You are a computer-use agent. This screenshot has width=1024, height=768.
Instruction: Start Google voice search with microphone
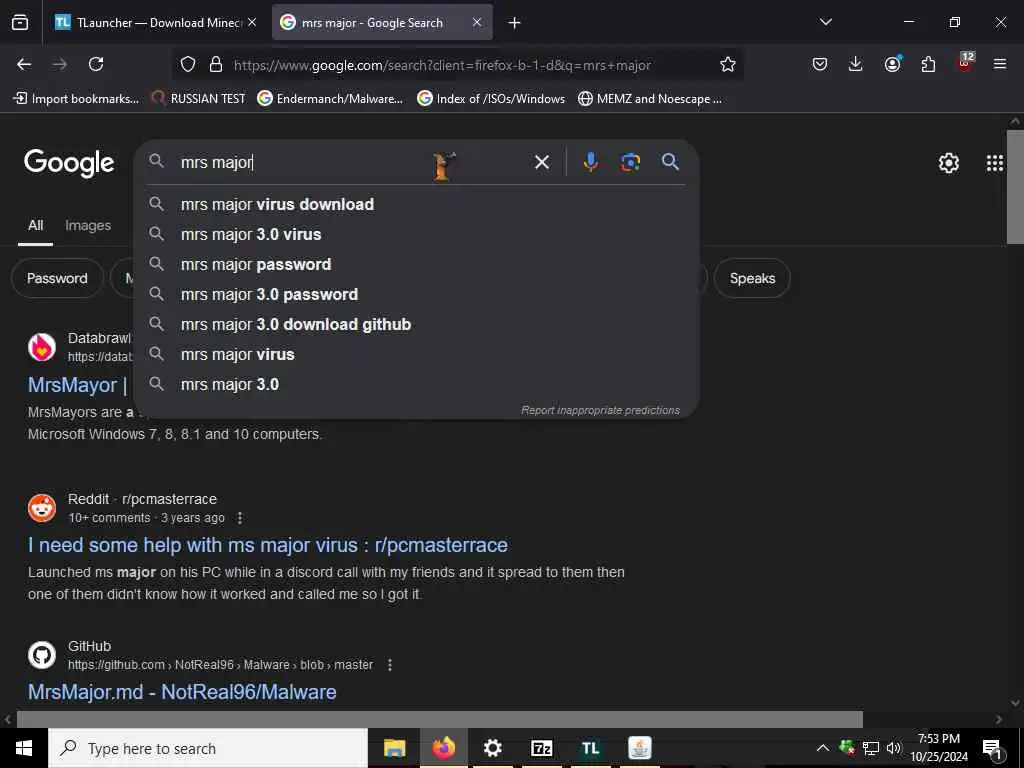point(590,162)
